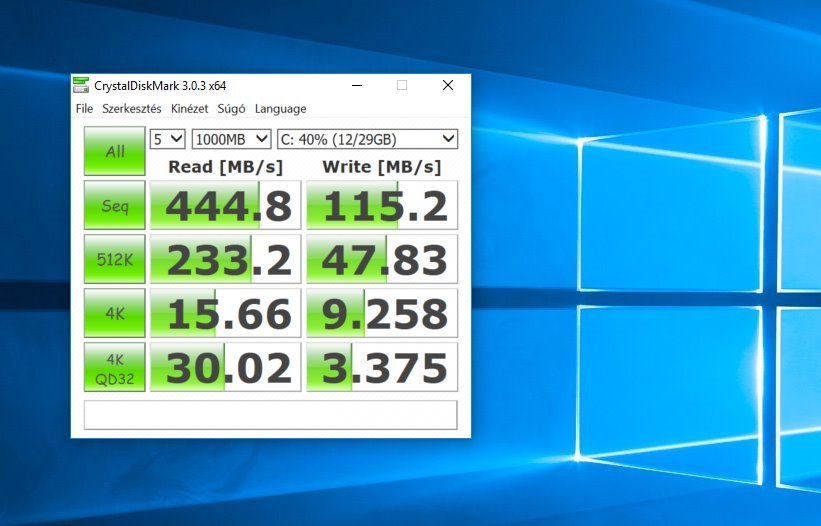Open the Súgó menu
The height and width of the screenshot is (526, 821).
[231, 109]
